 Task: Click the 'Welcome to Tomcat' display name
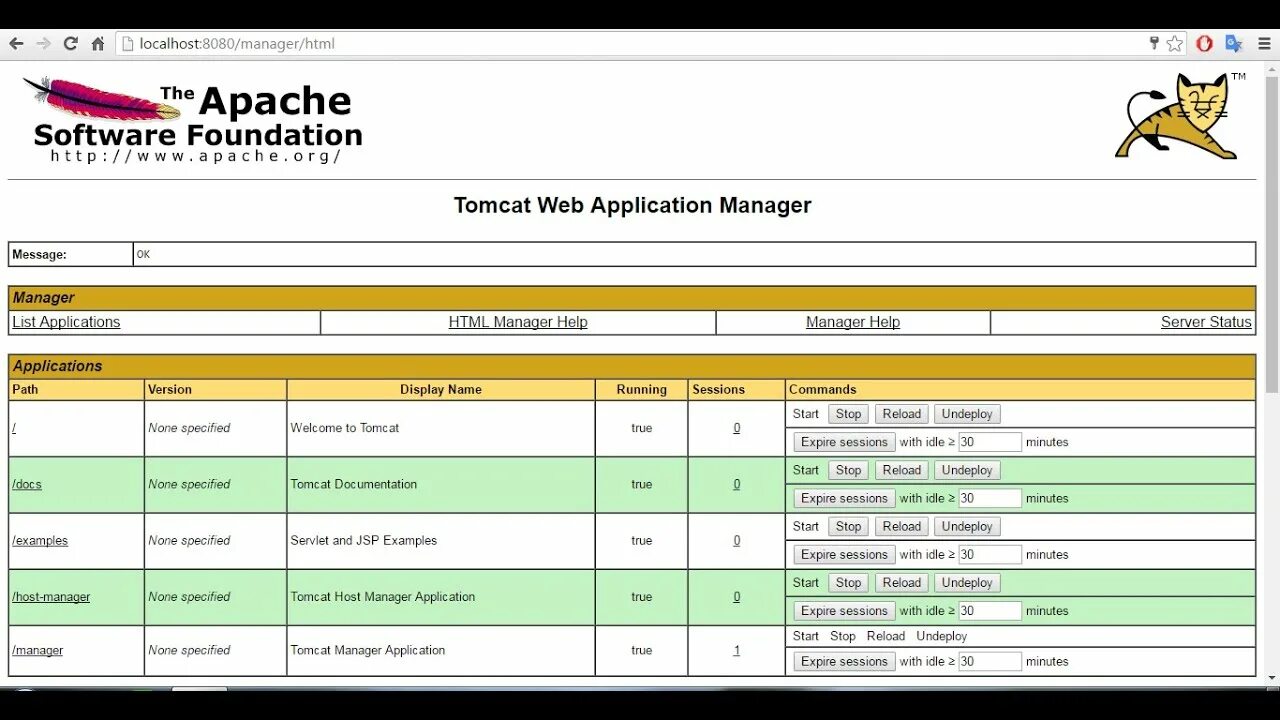tap(344, 428)
